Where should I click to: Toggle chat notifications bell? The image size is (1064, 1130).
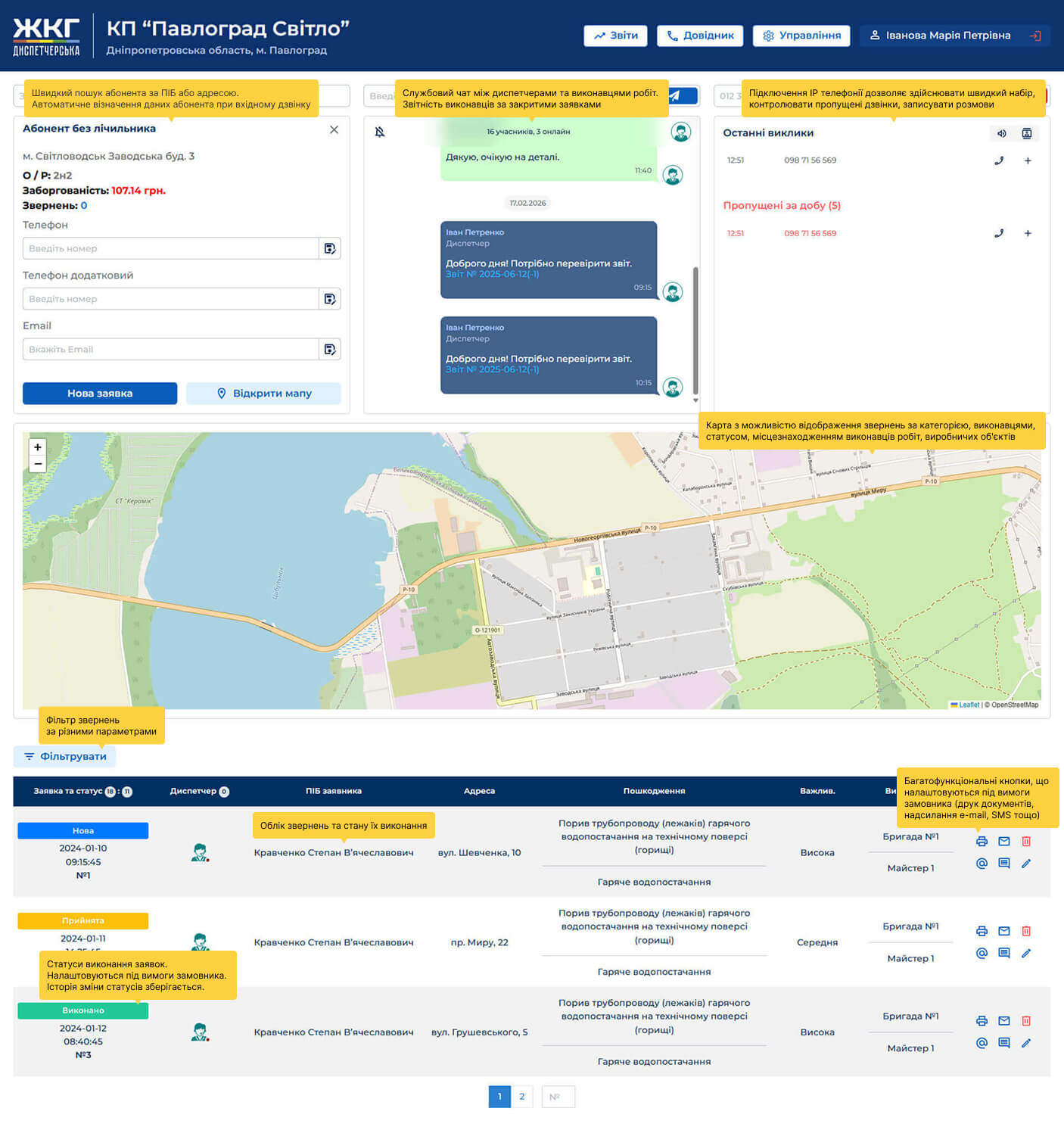(380, 132)
